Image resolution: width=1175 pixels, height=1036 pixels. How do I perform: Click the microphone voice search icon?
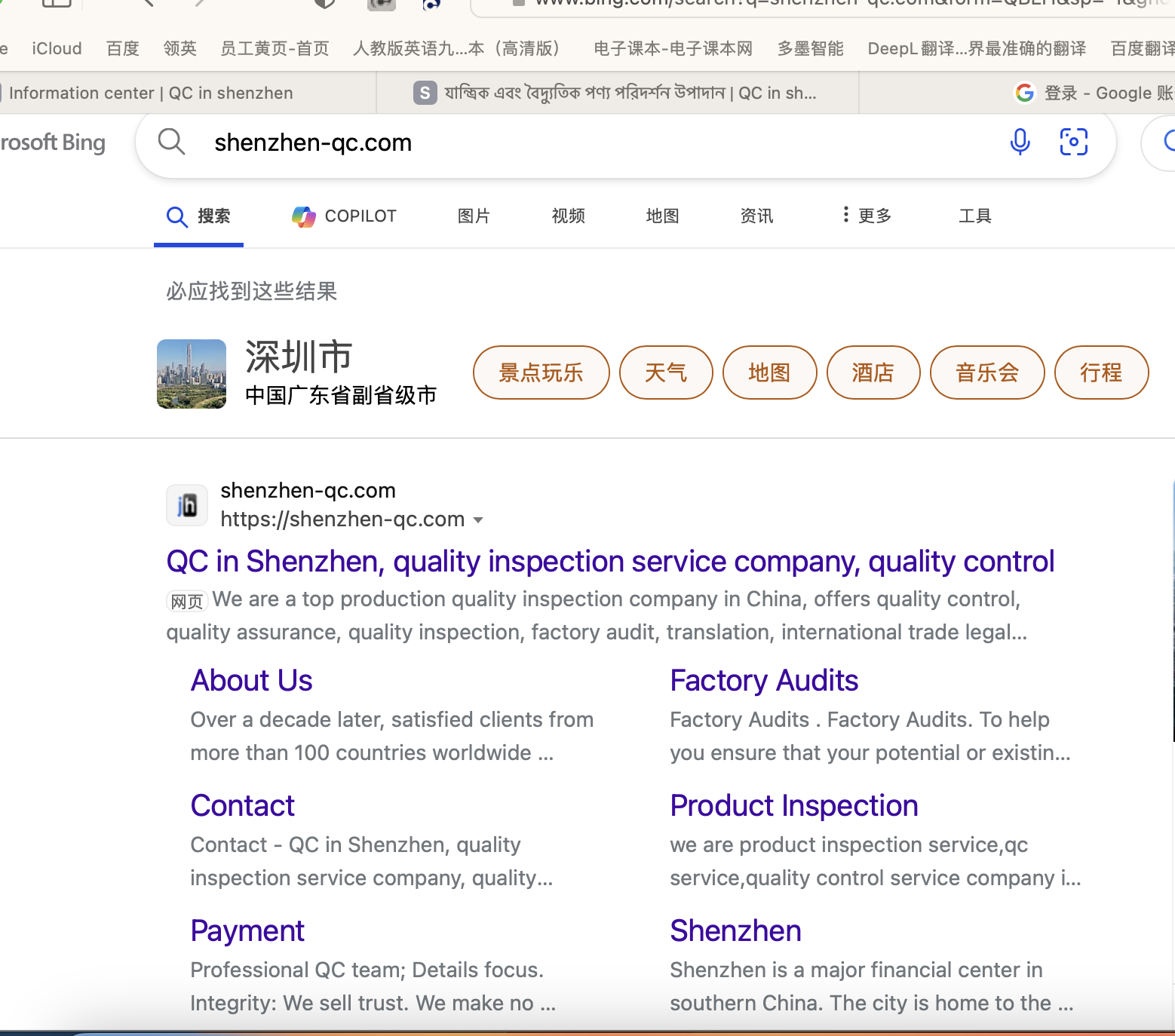point(1020,142)
